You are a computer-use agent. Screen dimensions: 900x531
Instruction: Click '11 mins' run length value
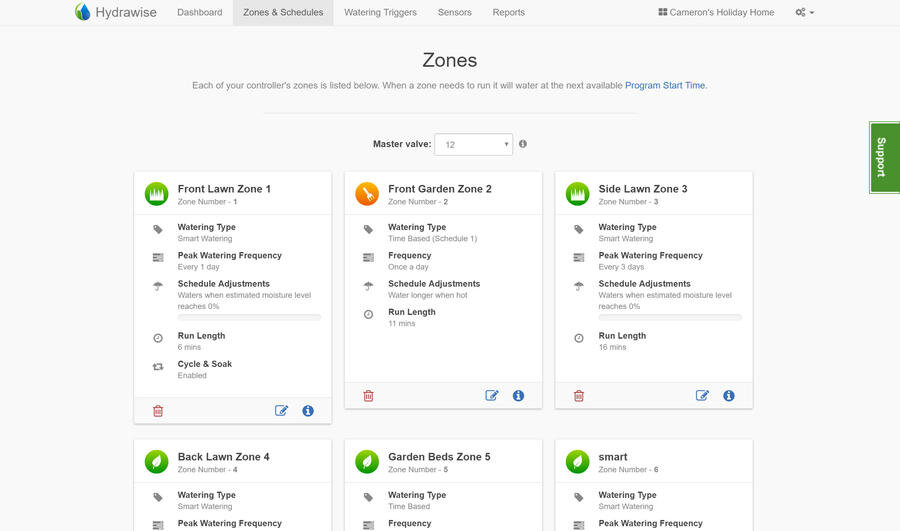point(401,324)
